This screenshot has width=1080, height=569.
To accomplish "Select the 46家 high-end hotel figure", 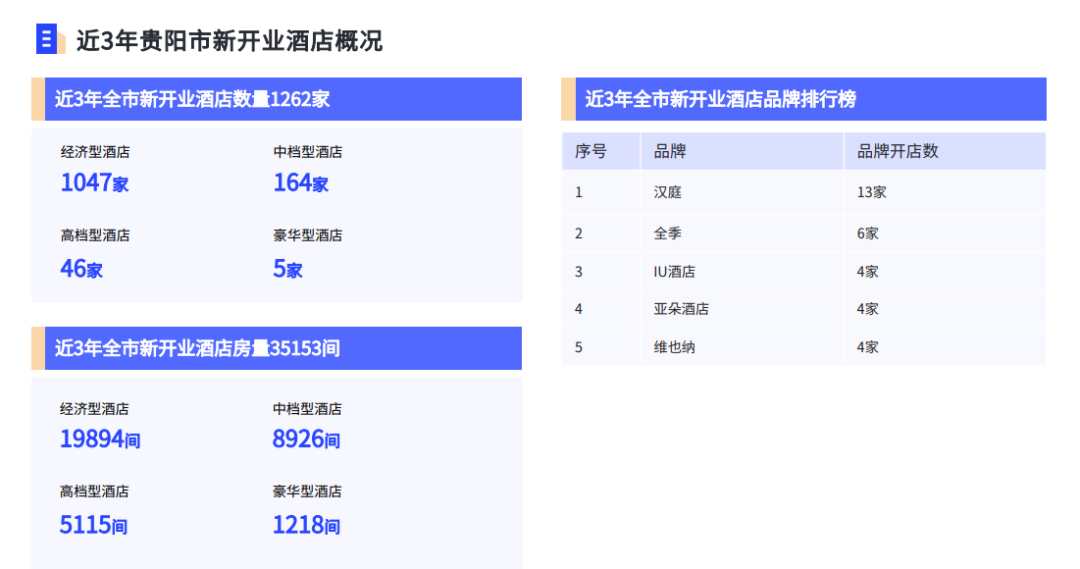I will tap(81, 268).
